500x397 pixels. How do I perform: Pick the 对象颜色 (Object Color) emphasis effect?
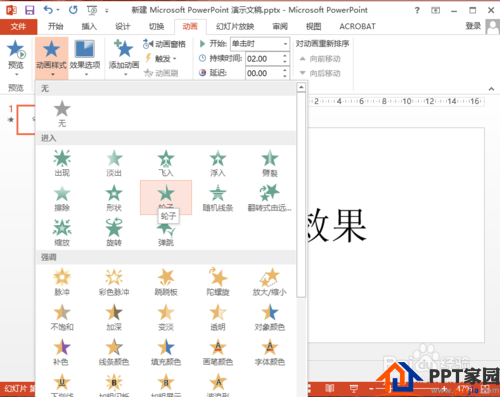[270, 317]
